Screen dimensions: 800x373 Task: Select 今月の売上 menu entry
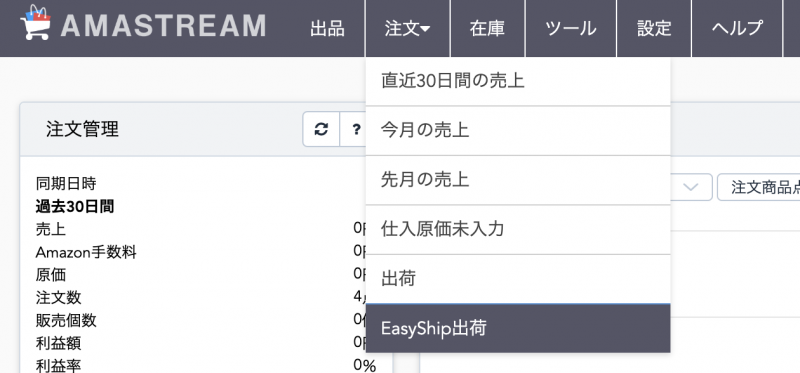click(x=518, y=131)
